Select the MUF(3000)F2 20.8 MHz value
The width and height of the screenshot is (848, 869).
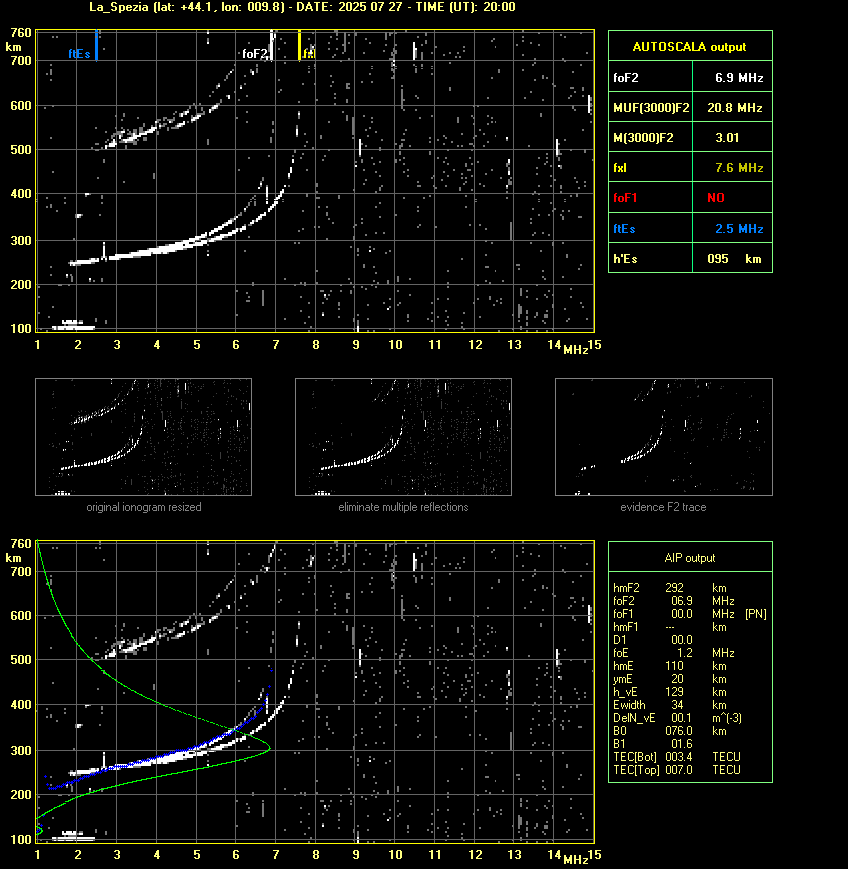click(x=735, y=108)
